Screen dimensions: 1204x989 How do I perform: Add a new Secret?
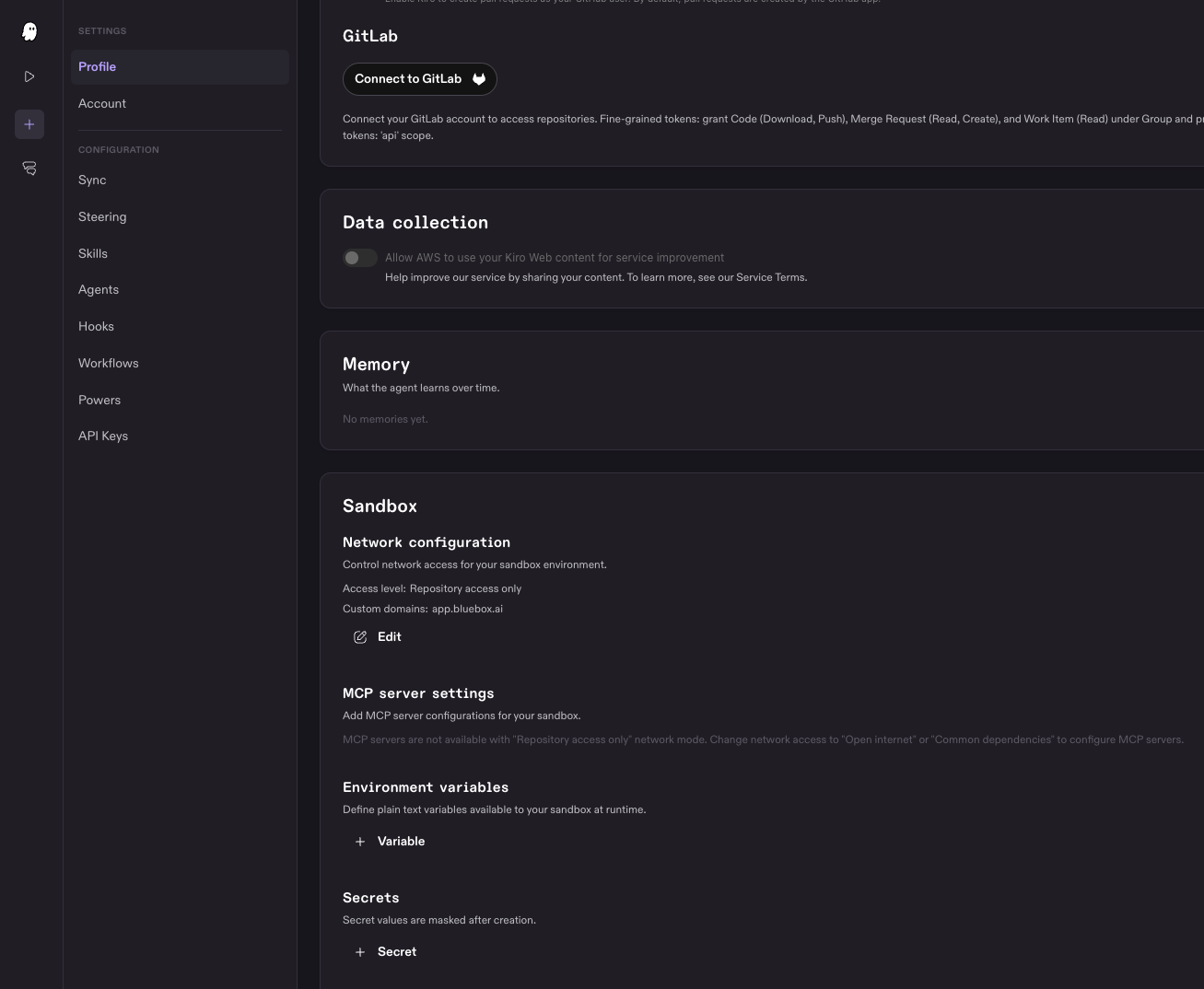point(385,952)
